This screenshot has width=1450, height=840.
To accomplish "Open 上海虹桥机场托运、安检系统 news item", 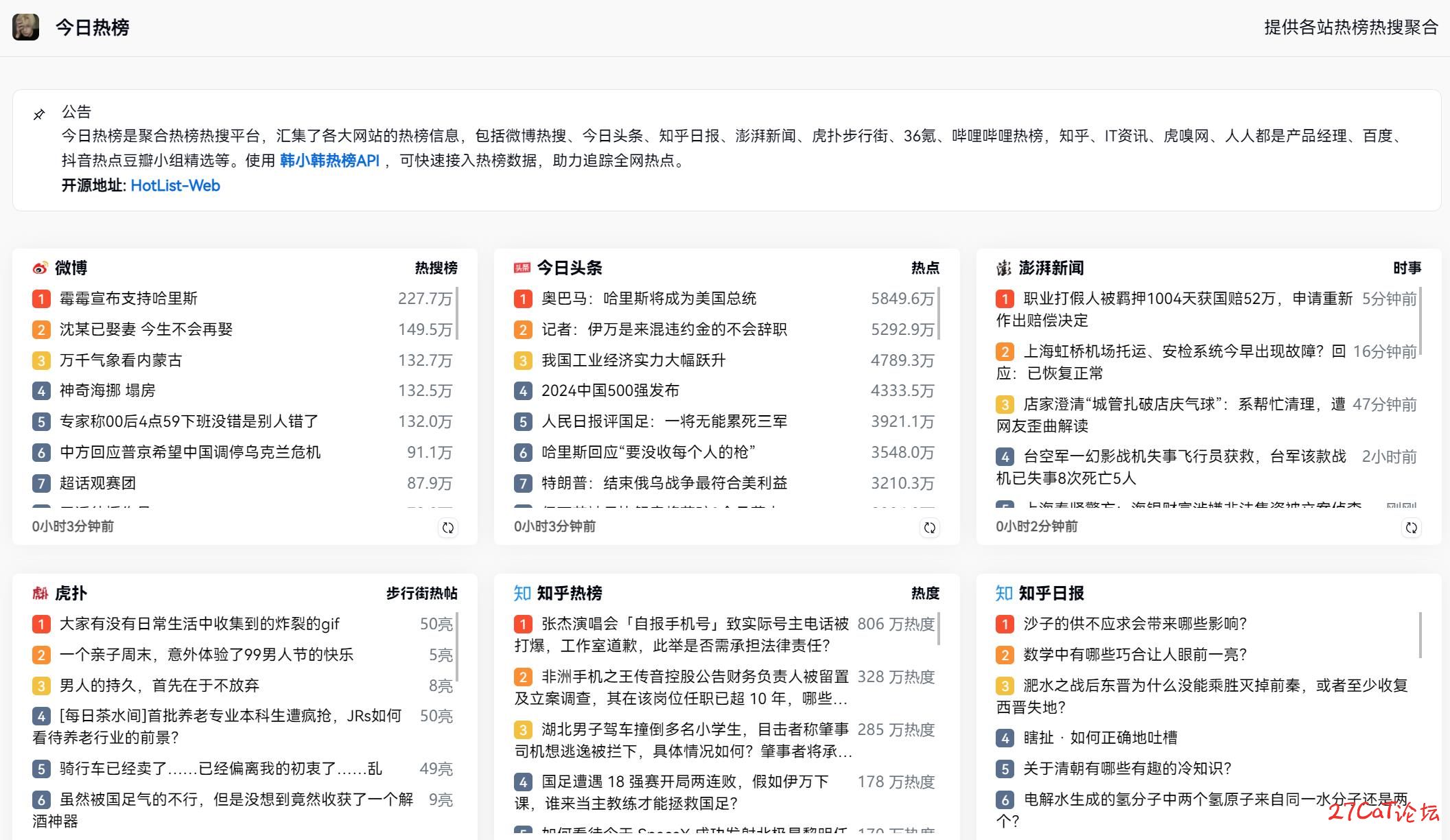I will (1171, 362).
